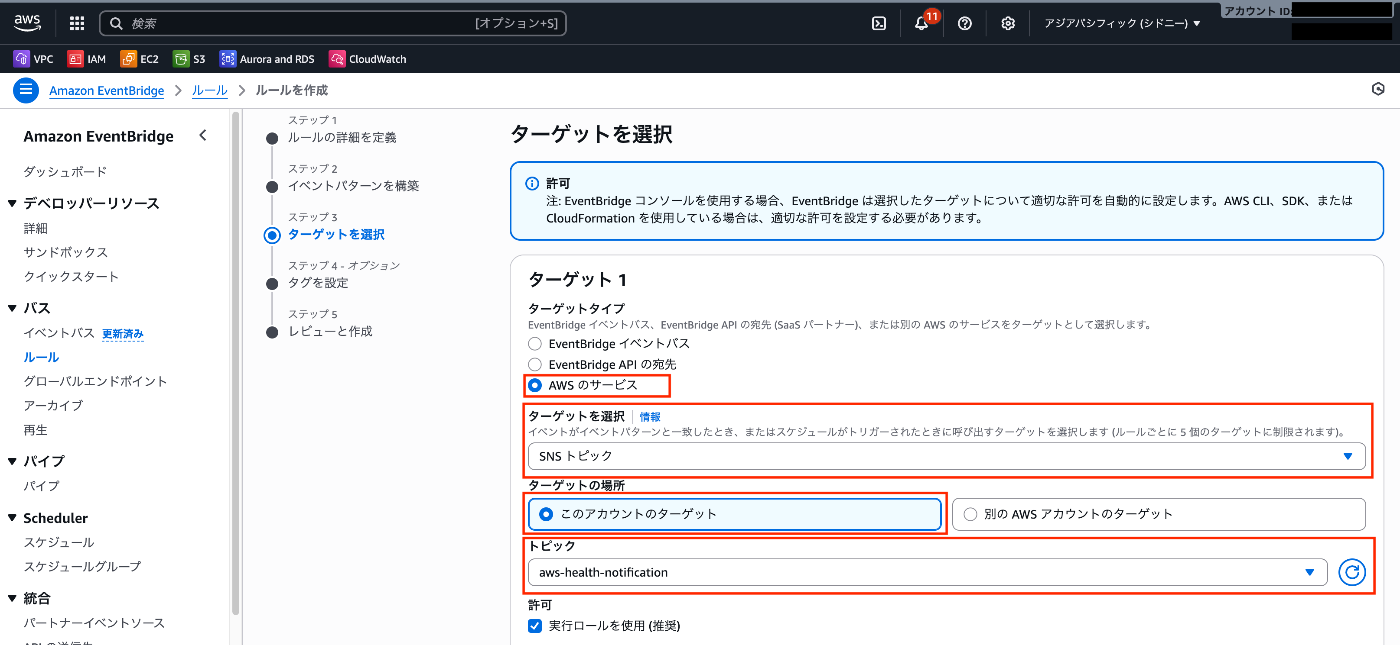Open the AWS logo home link
The image size is (1400, 645).
[27, 23]
